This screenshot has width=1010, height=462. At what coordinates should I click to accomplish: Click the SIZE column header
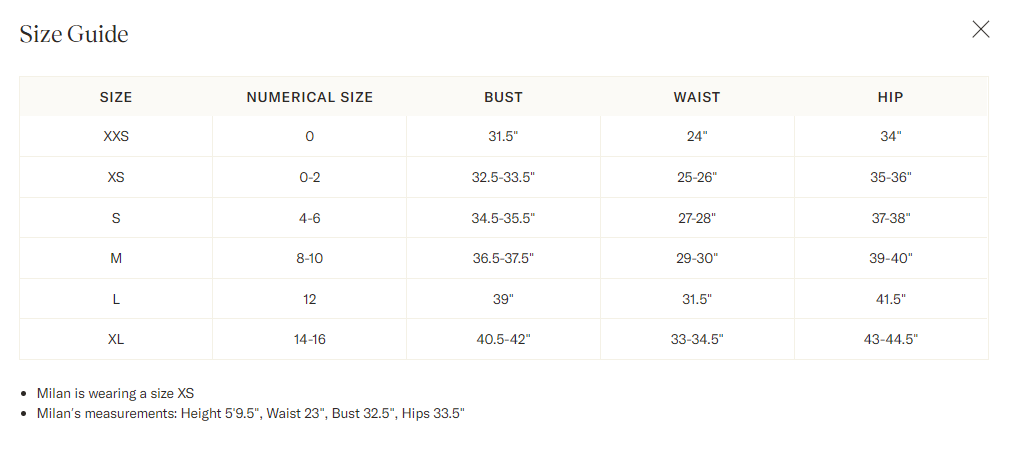[x=116, y=97]
